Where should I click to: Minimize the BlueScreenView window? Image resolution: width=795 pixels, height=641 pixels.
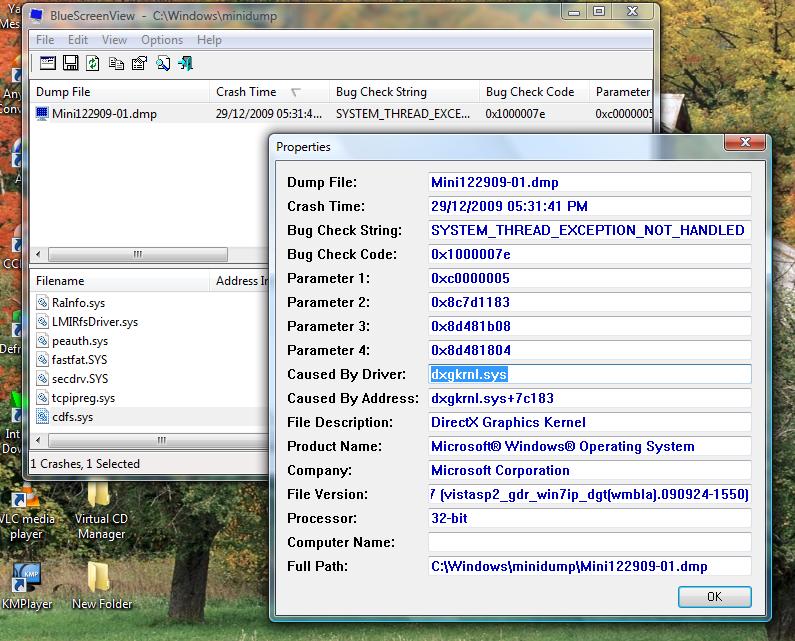[x=574, y=11]
